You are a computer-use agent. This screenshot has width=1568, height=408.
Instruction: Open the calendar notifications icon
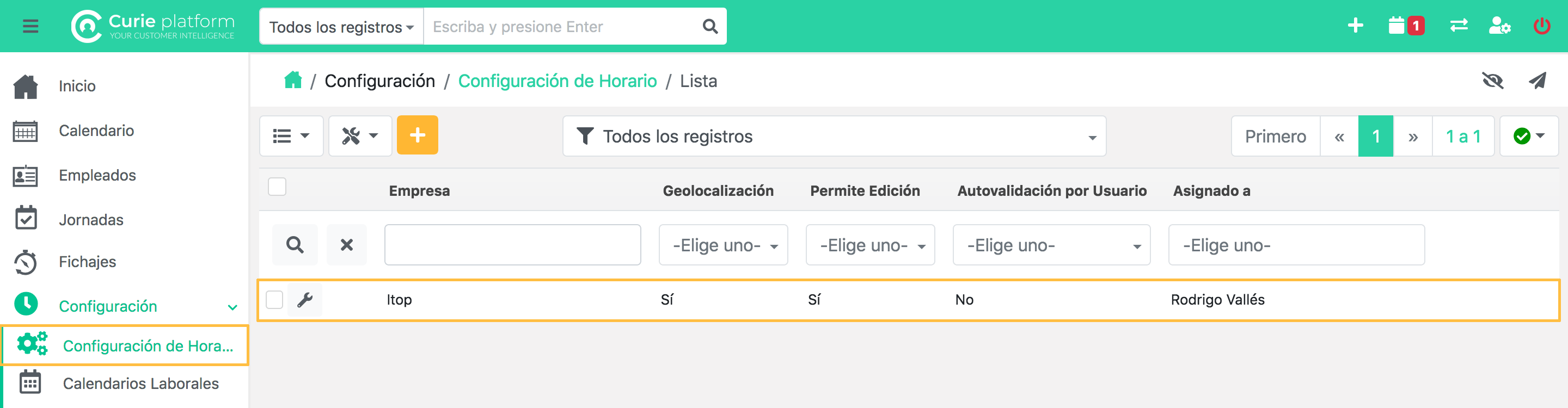pos(1405,26)
